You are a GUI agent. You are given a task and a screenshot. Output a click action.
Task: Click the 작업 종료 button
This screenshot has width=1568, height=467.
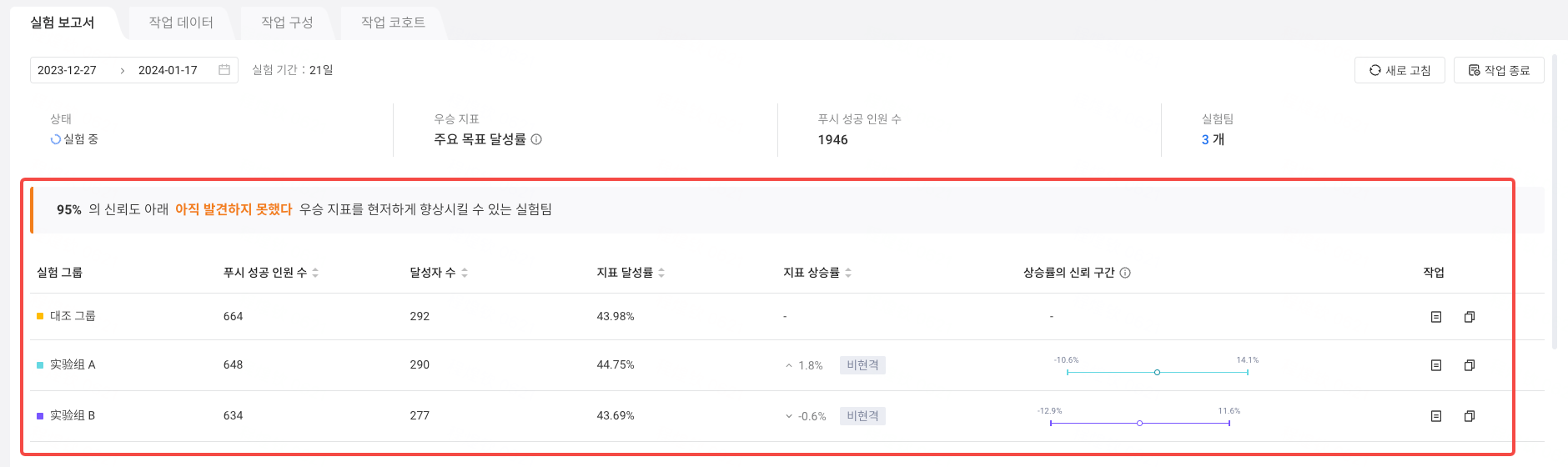(x=1499, y=70)
